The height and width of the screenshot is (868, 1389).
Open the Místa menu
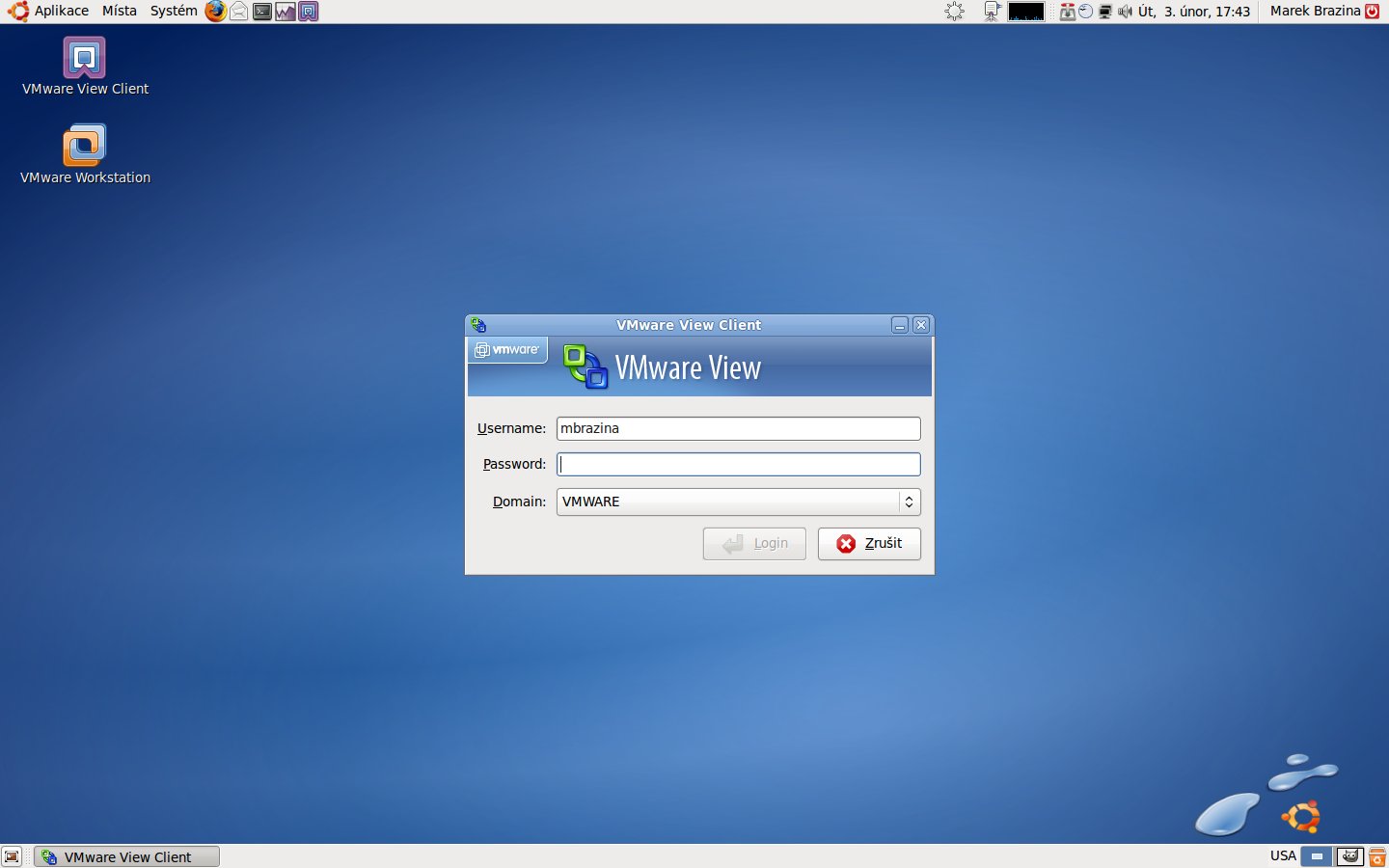click(x=120, y=12)
